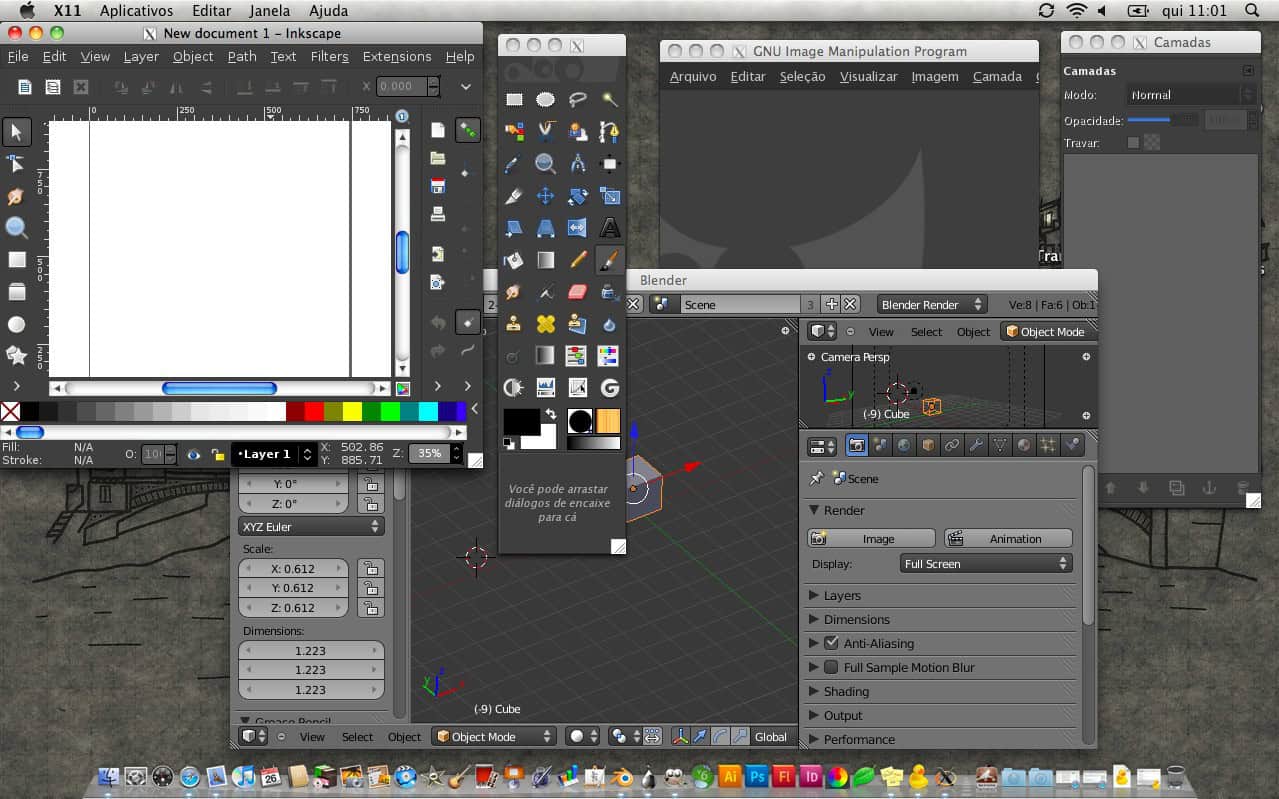Viewport: 1279px width, 799px height.
Task: Toggle the Y scale lock in Blender
Action: pyautogui.click(x=370, y=588)
